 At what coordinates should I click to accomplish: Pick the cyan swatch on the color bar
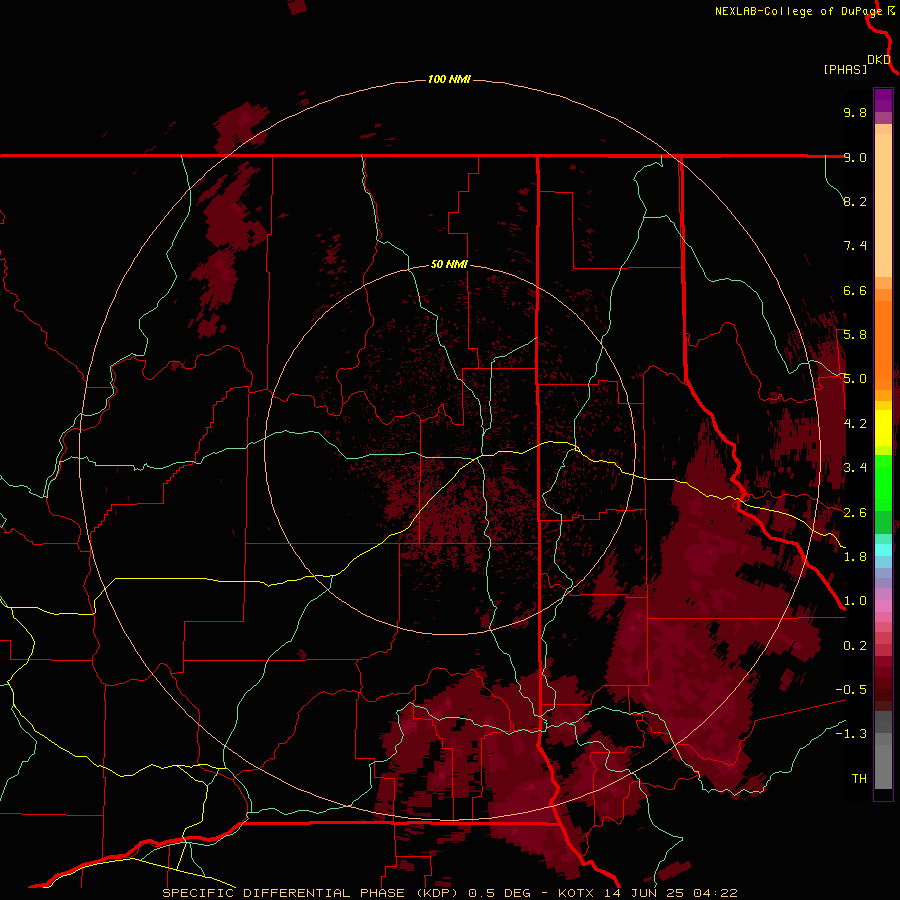click(883, 549)
